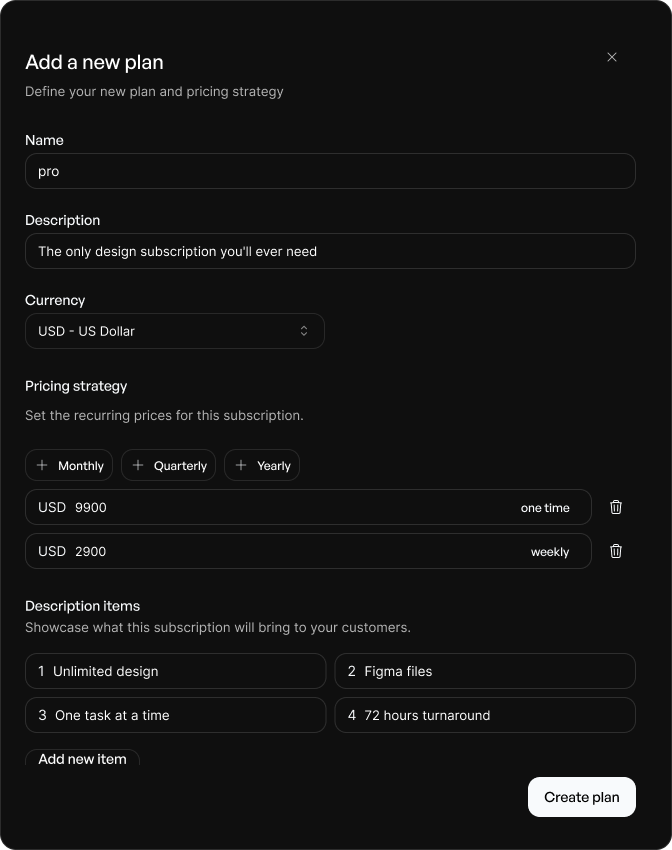This screenshot has height=850, width=672.
Task: Click the plus icon on the Quarterly button
Action: click(139, 465)
